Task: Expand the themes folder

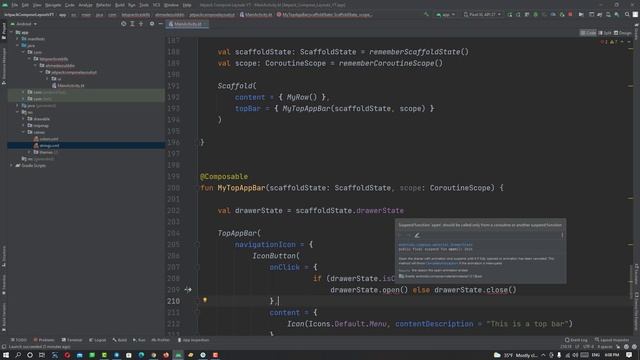Action: coord(29,152)
